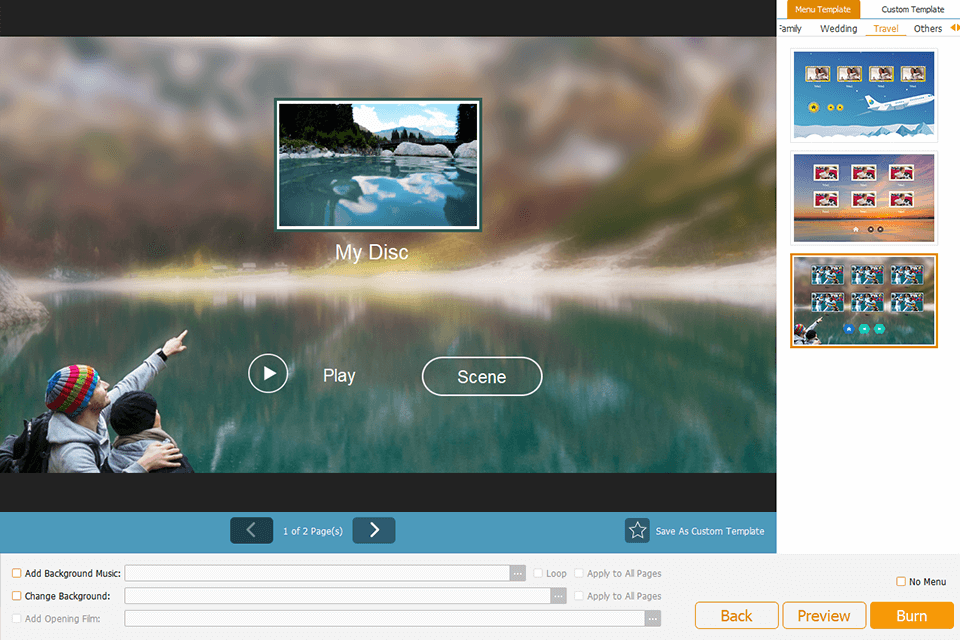
Task: Enable the Add Background Music checkbox
Action: click(16, 573)
